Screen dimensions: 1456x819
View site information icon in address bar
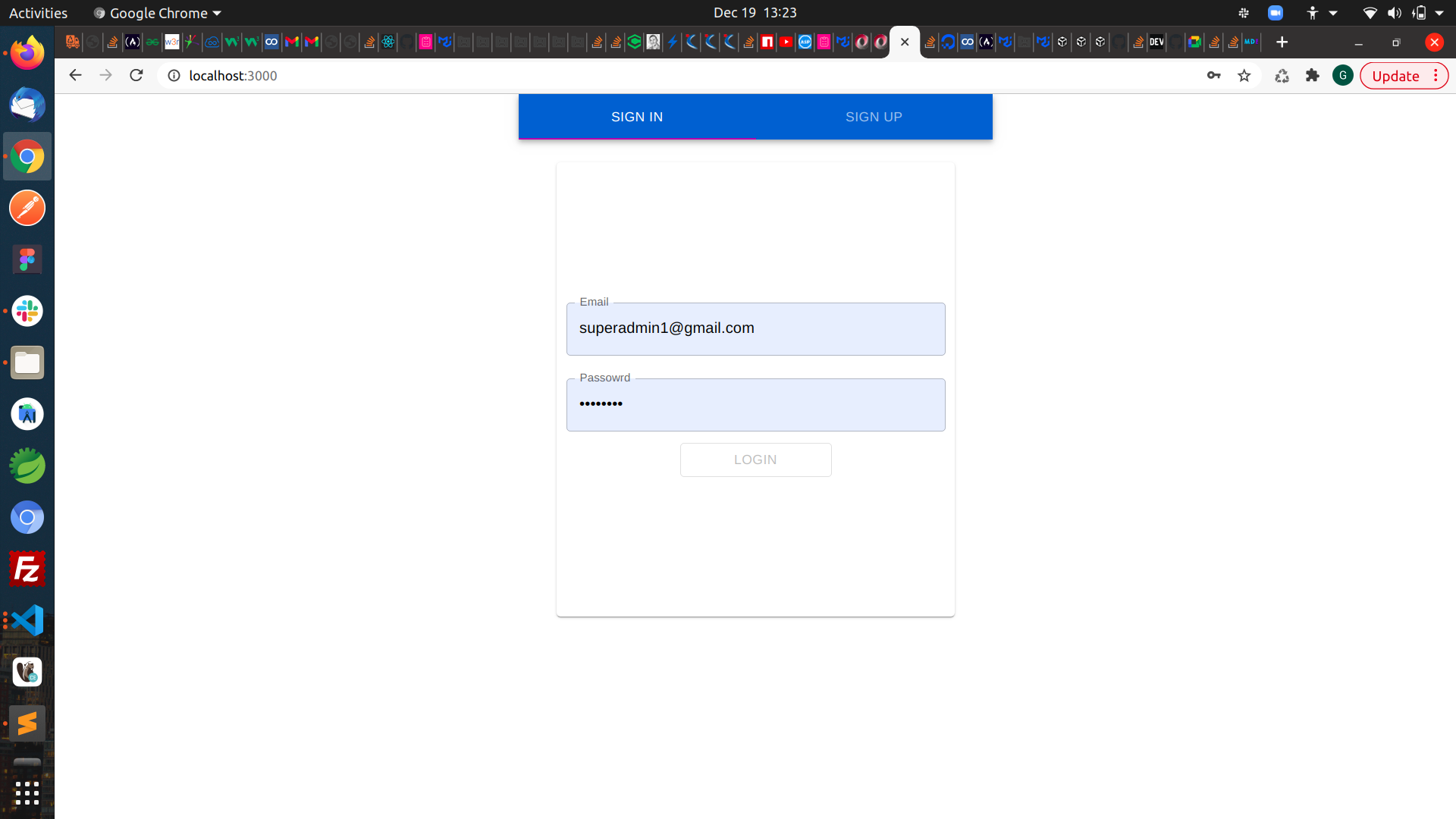tap(174, 75)
